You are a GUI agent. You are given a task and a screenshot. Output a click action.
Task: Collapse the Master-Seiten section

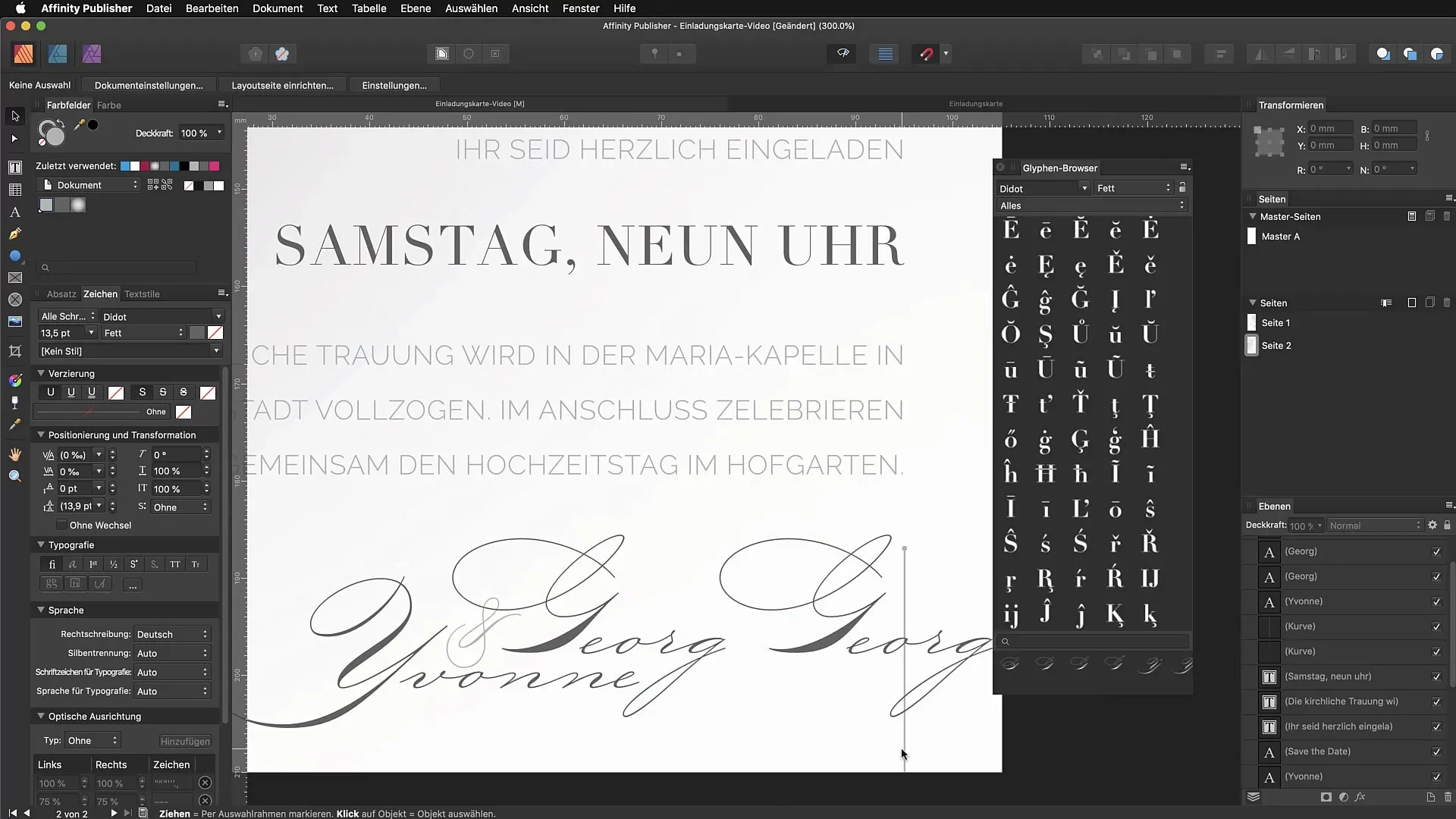[1253, 216]
